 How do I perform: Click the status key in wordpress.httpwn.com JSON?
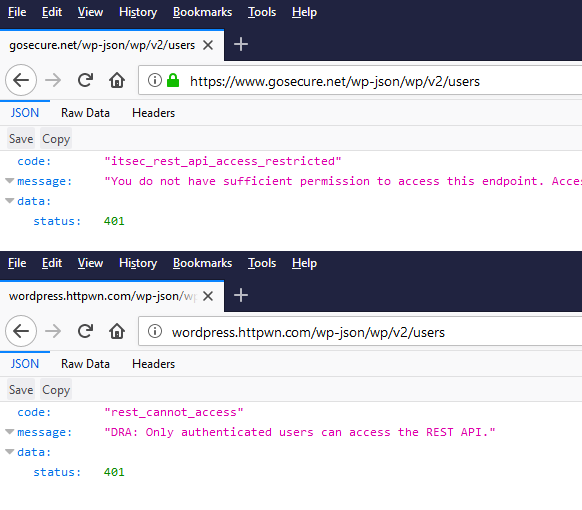(57, 472)
